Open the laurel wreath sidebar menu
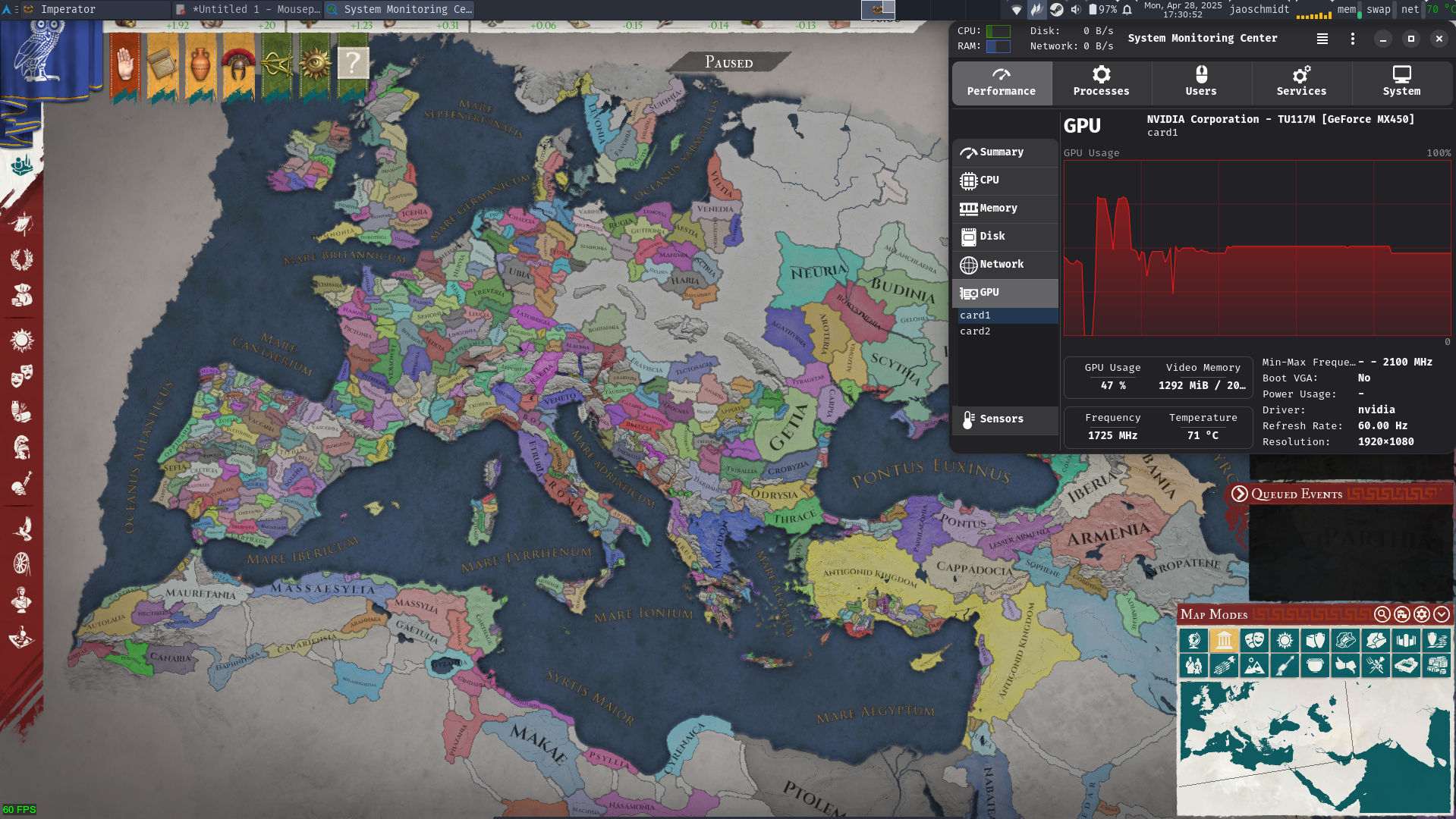The height and width of the screenshot is (819, 1456). click(22, 259)
